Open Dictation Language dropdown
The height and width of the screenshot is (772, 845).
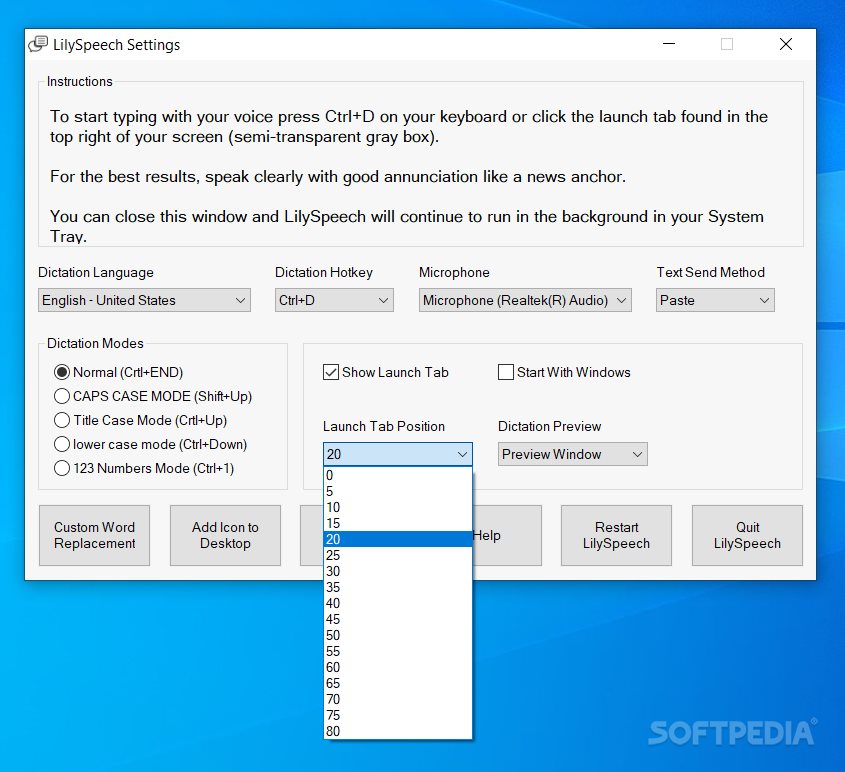coord(144,300)
